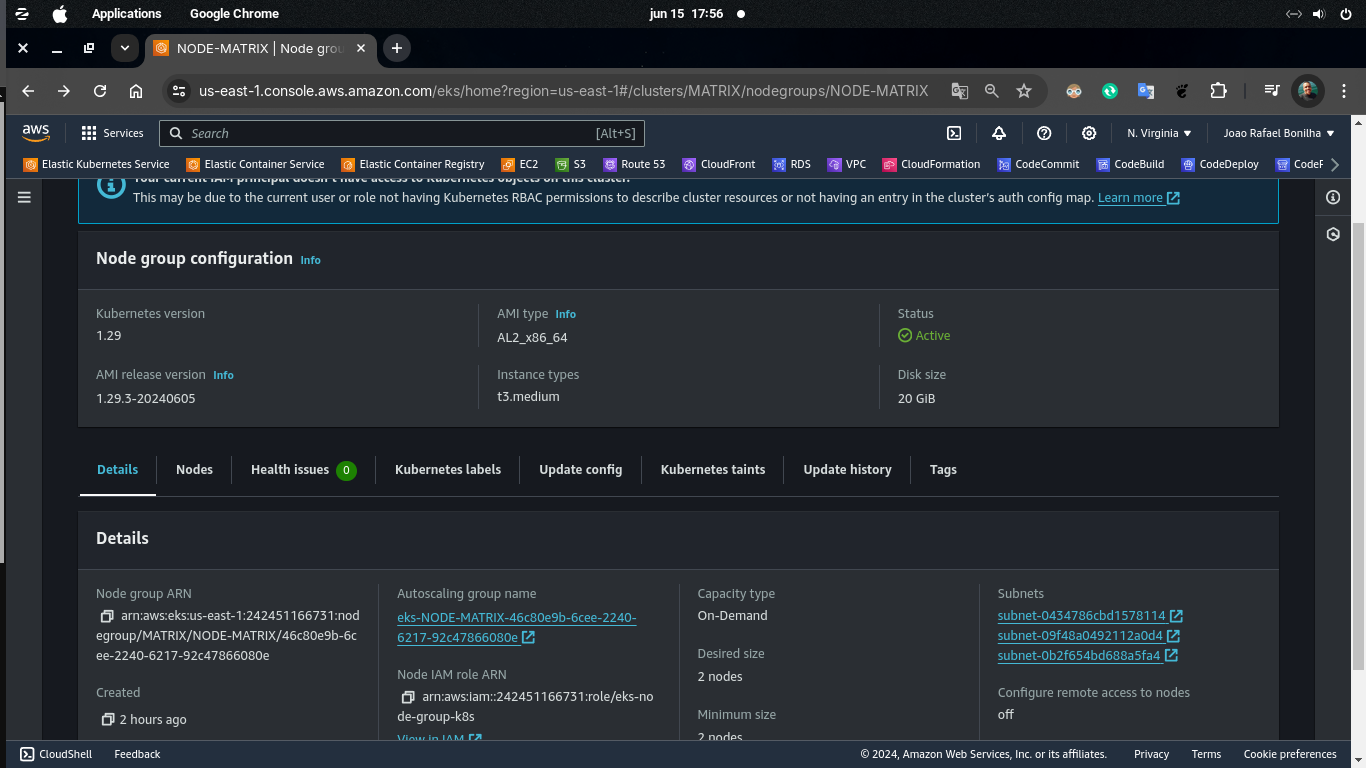Click the volume icon in system tray
This screenshot has width=1366, height=768.
tap(1319, 14)
